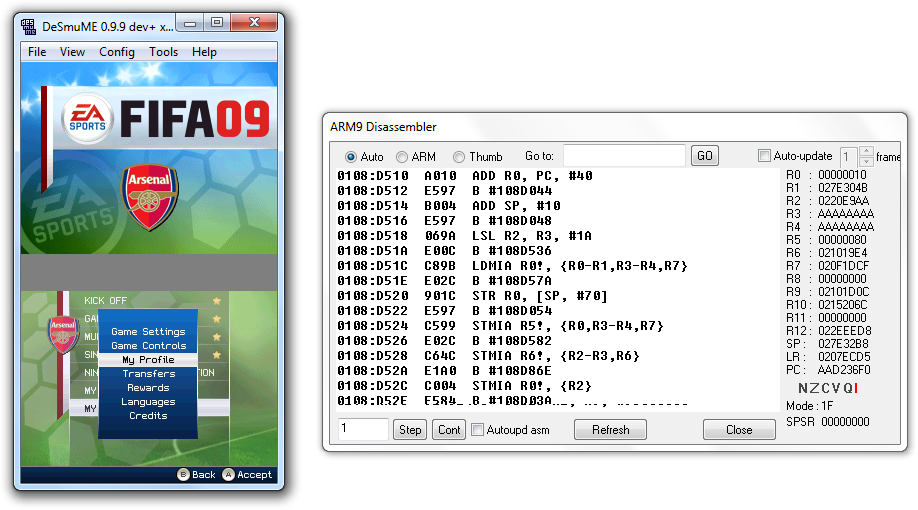The height and width of the screenshot is (510, 918).
Task: Click the SP register value 027E32B8
Action: coord(843,344)
